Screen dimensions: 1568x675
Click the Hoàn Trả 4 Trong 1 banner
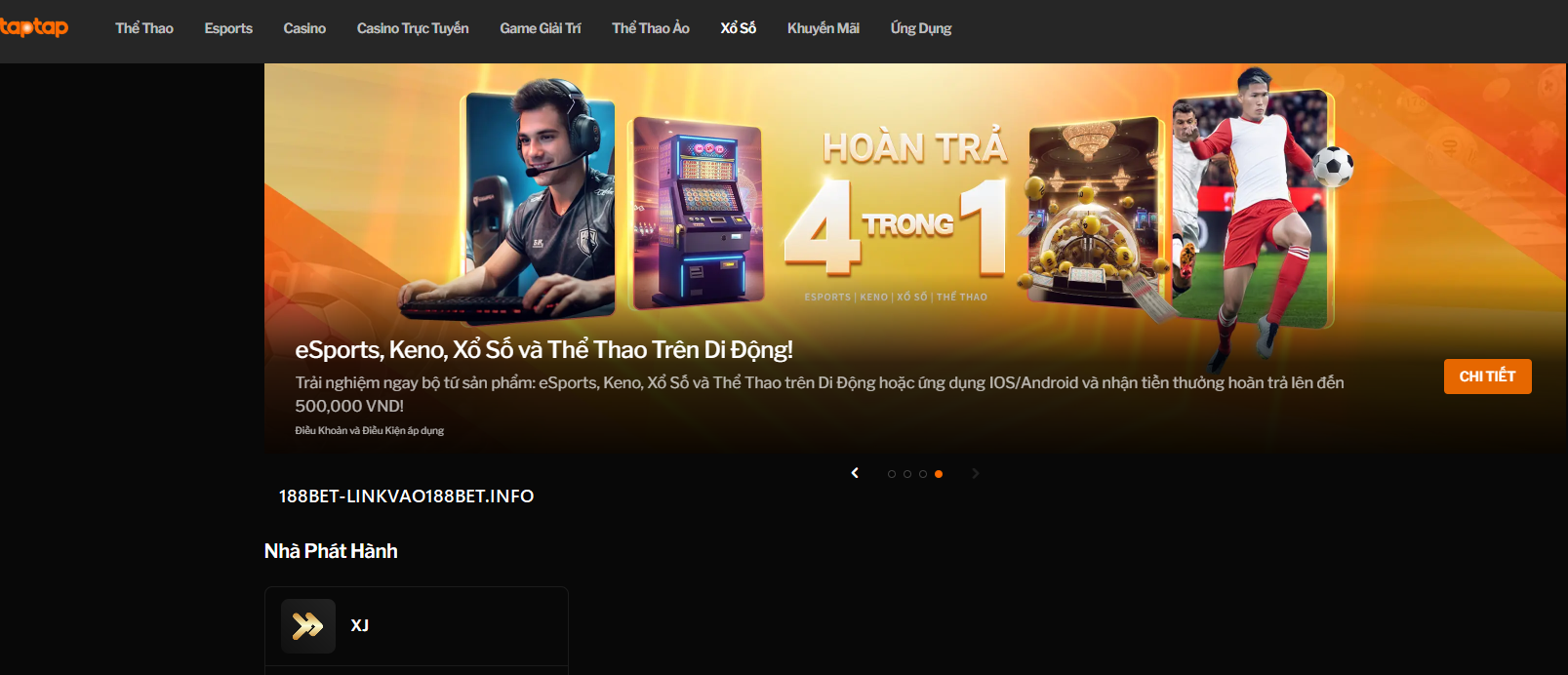tap(915, 258)
